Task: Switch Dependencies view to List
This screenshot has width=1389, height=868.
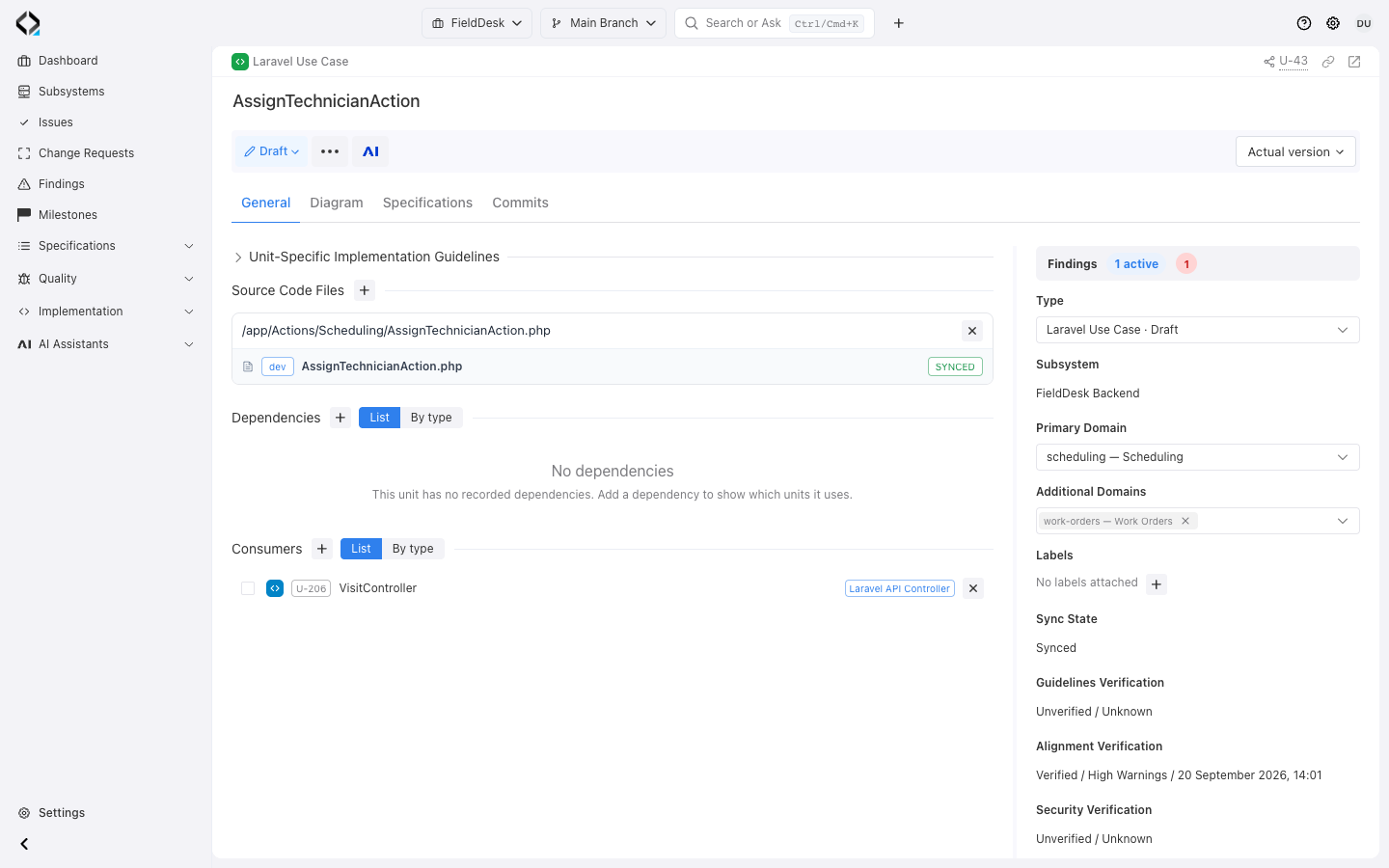Action: 379,418
